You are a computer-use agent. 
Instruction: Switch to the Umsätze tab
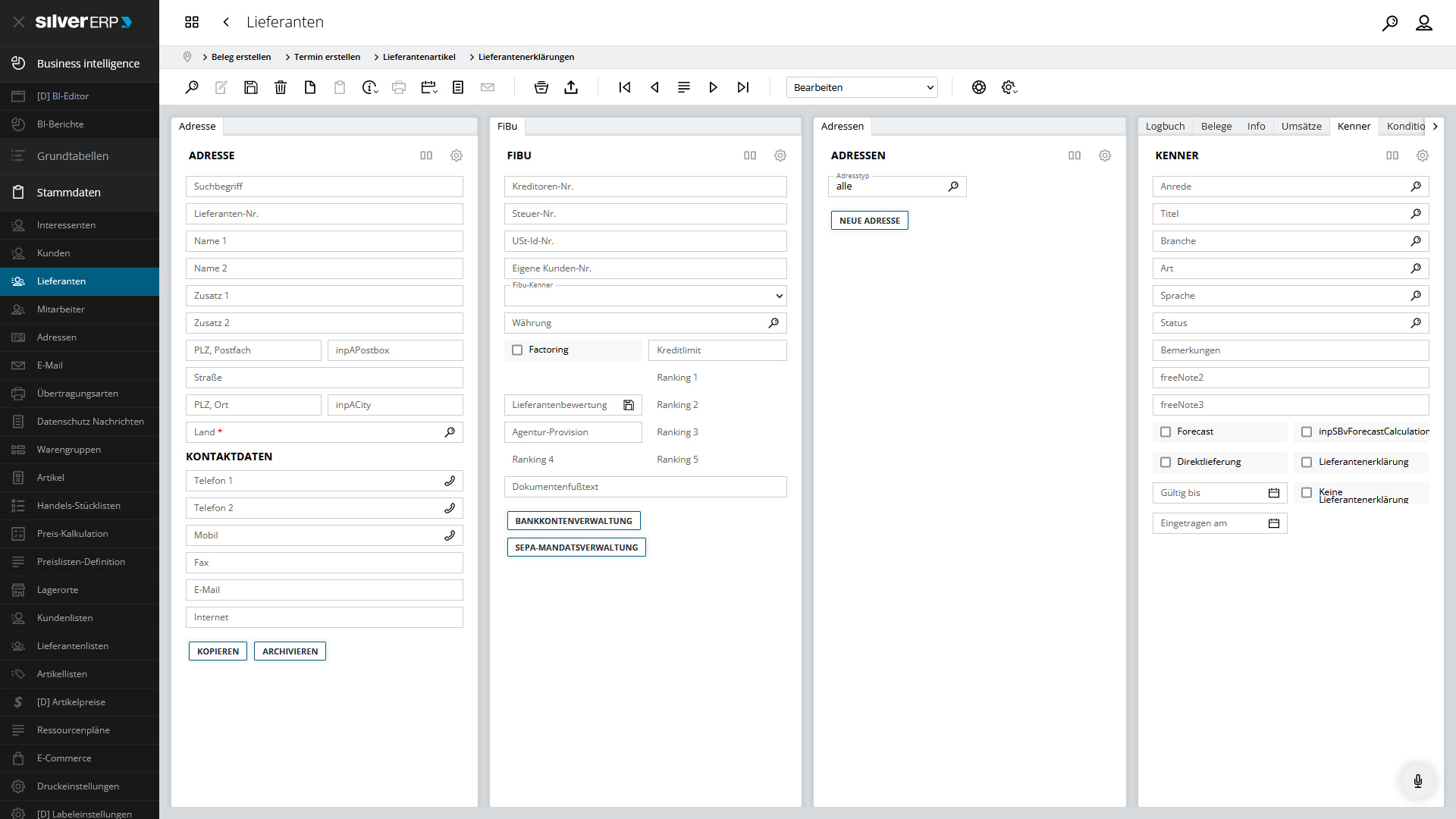[x=1301, y=126]
